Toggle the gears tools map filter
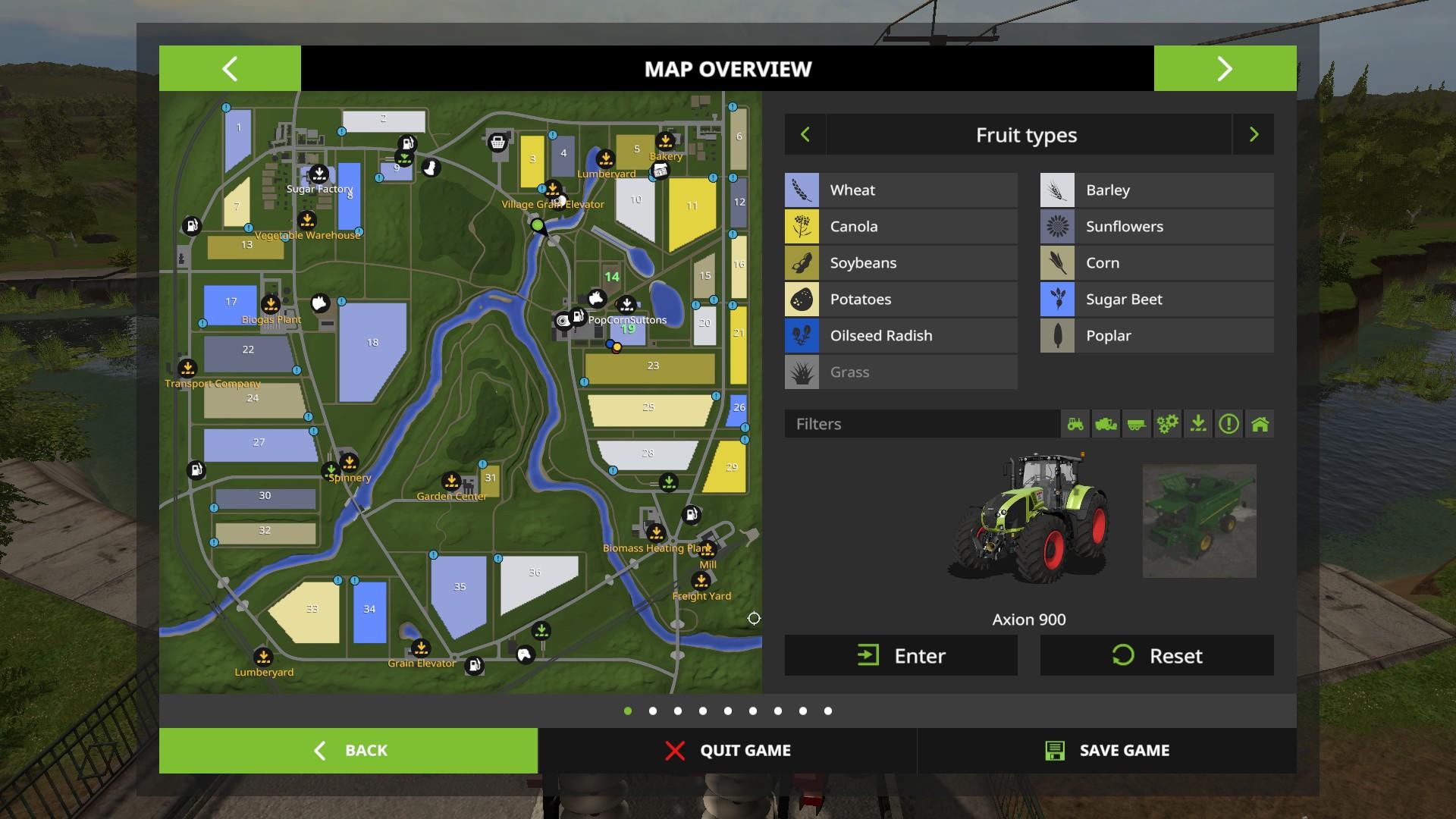Image resolution: width=1456 pixels, height=819 pixels. tap(1167, 424)
